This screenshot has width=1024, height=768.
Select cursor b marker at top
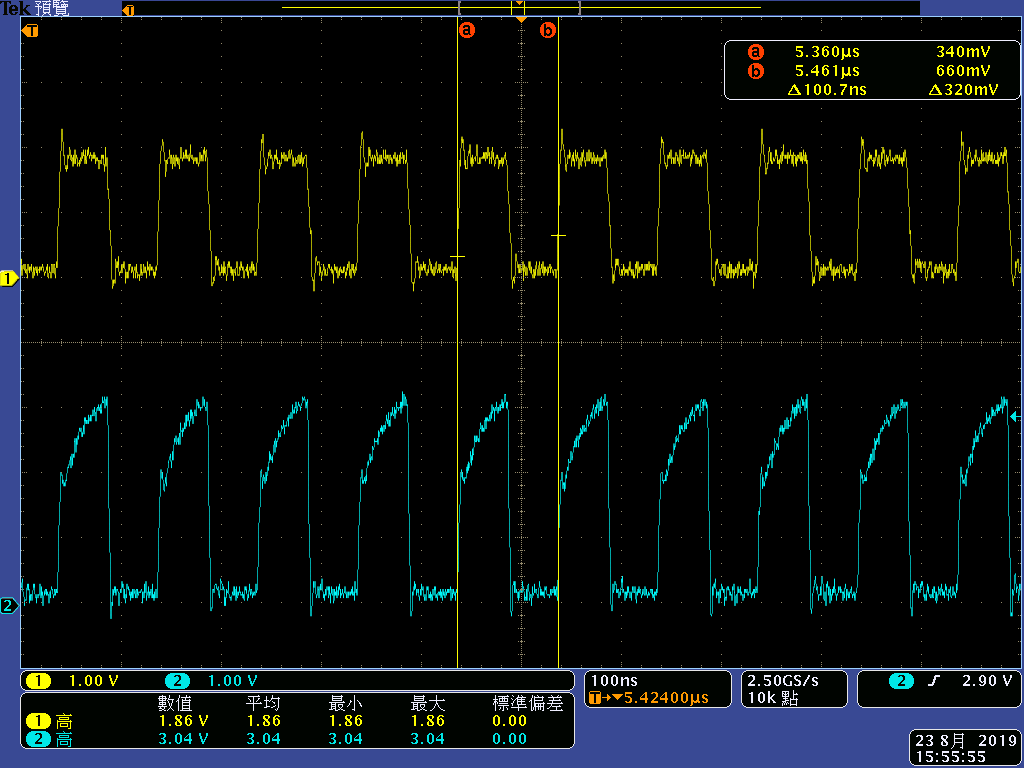click(548, 29)
